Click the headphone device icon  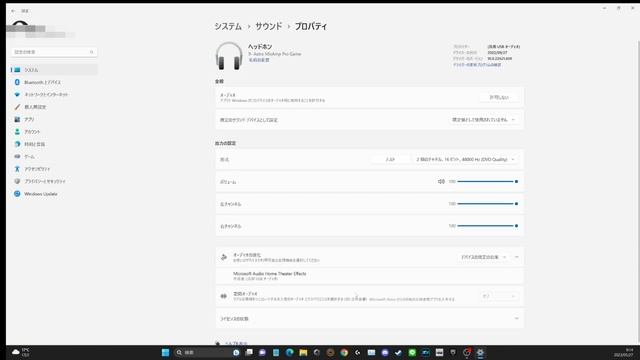point(229,56)
